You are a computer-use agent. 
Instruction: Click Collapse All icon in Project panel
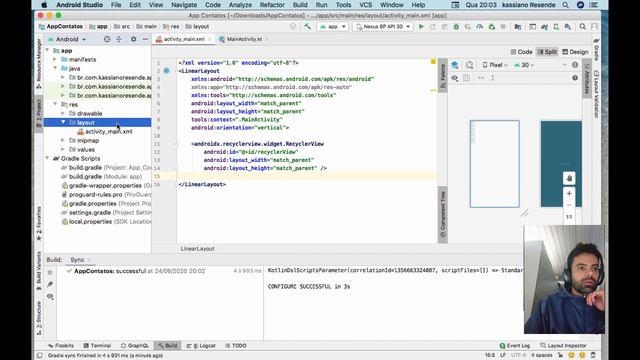[119, 39]
